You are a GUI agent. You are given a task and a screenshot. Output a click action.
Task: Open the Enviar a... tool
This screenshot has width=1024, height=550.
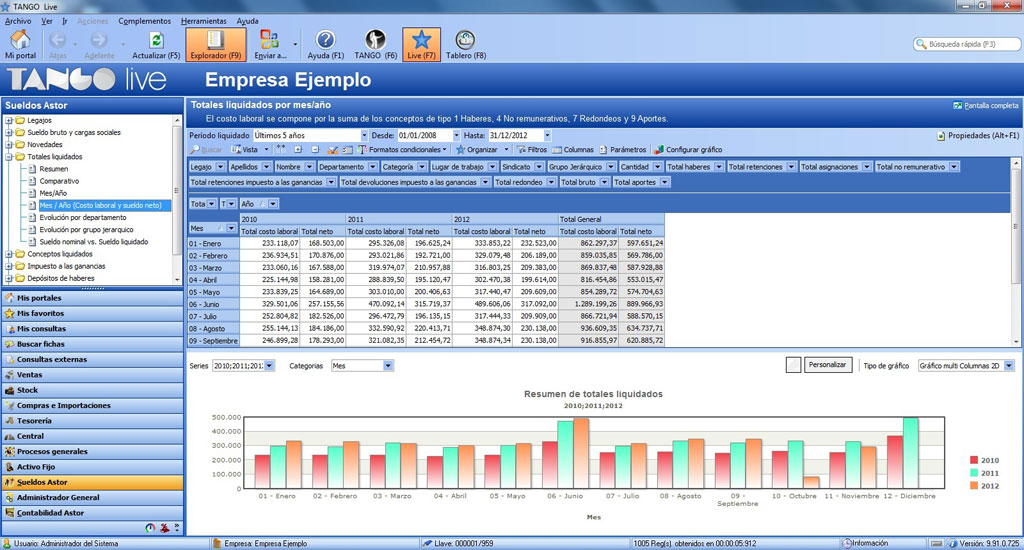pyautogui.click(x=270, y=44)
